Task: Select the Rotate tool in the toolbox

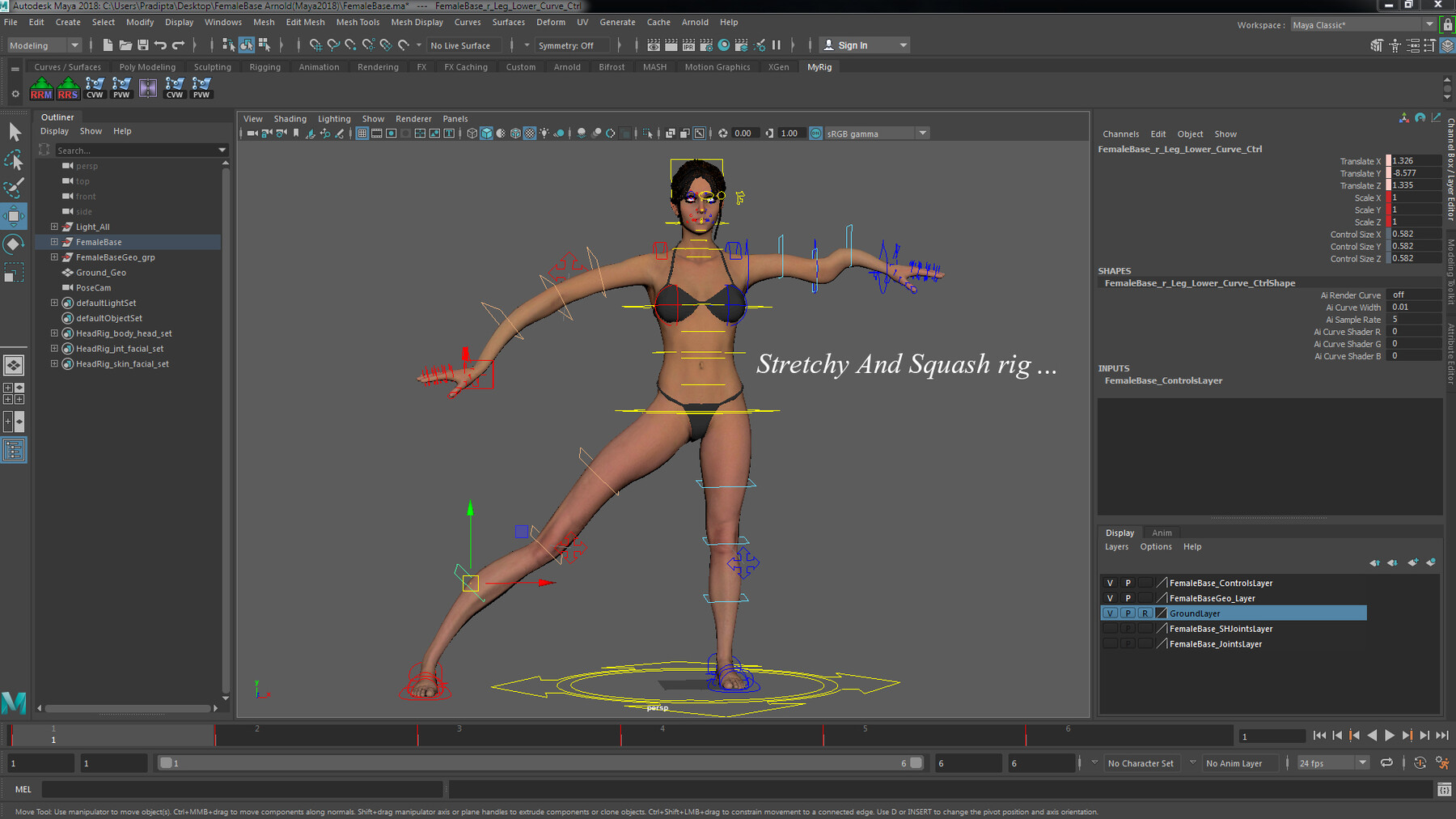Action: [x=14, y=244]
